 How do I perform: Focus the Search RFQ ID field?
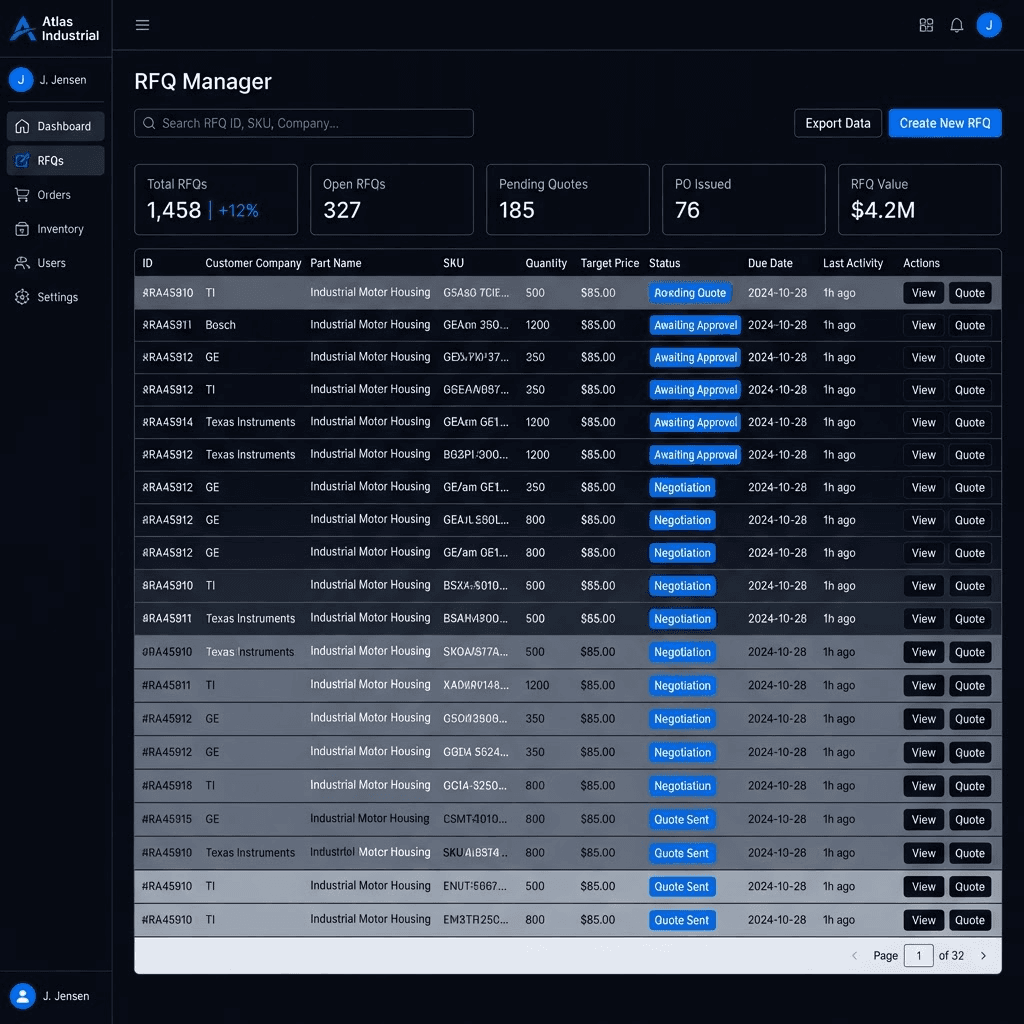304,123
